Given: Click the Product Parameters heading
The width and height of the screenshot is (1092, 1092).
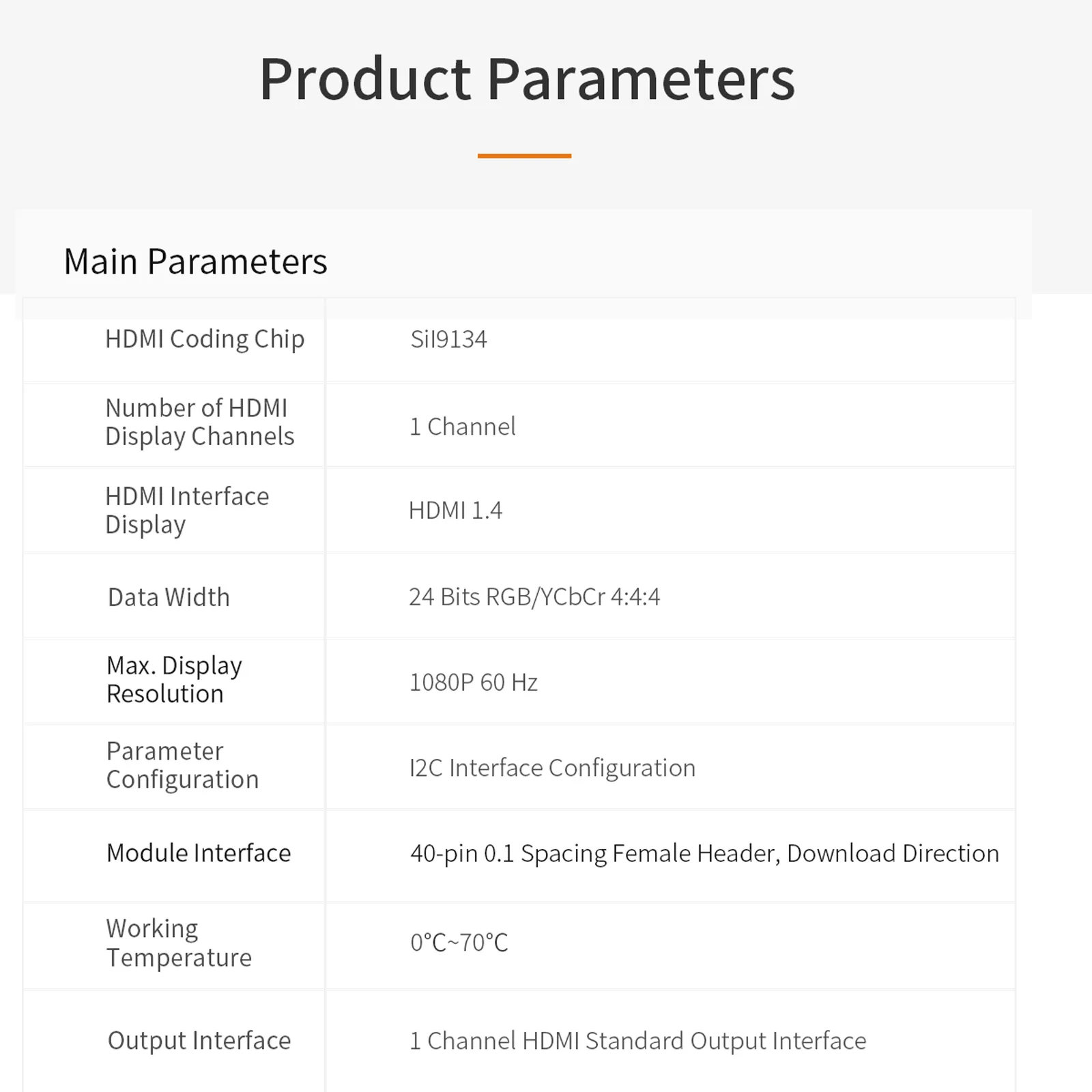Looking at the screenshot, I should 527,80.
